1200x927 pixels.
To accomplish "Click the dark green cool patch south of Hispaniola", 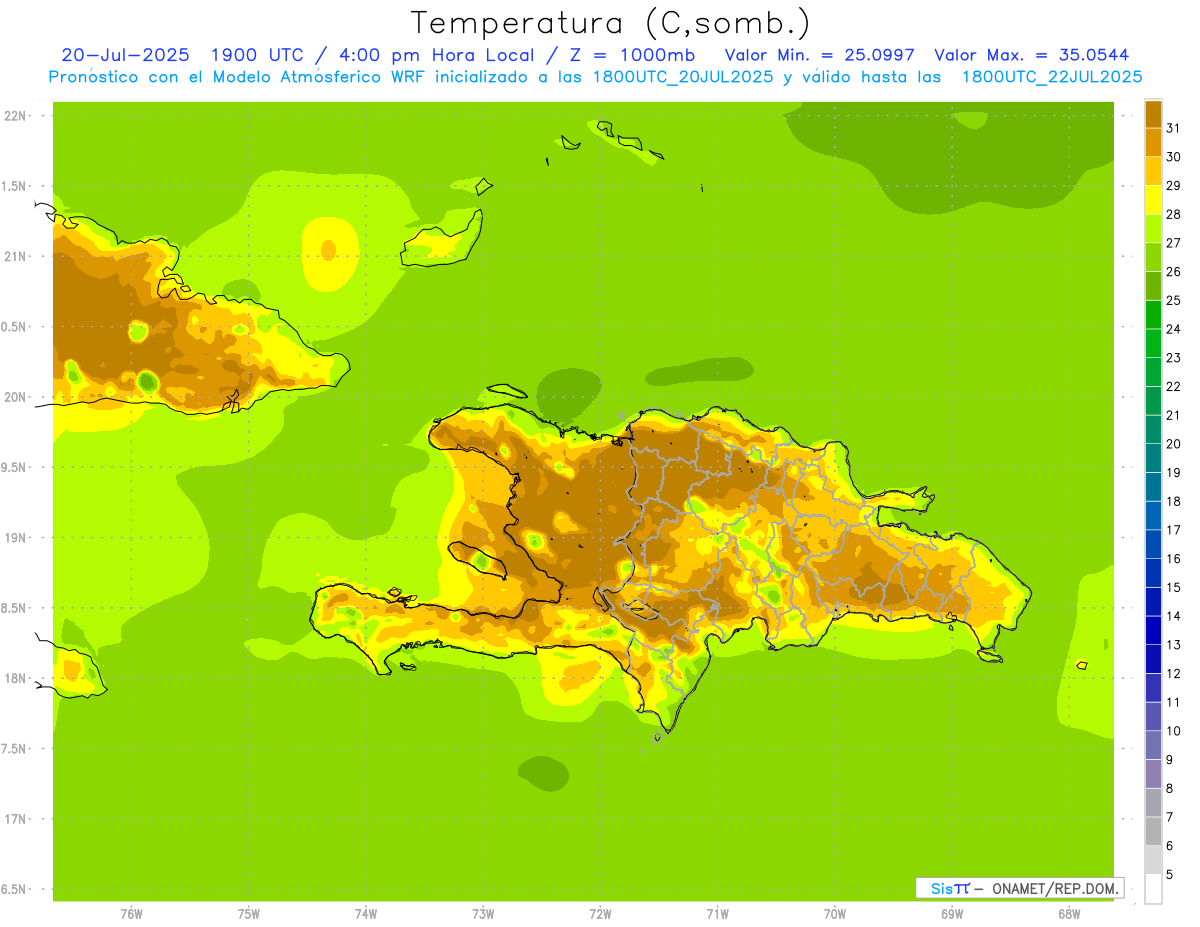I will pos(543,772).
